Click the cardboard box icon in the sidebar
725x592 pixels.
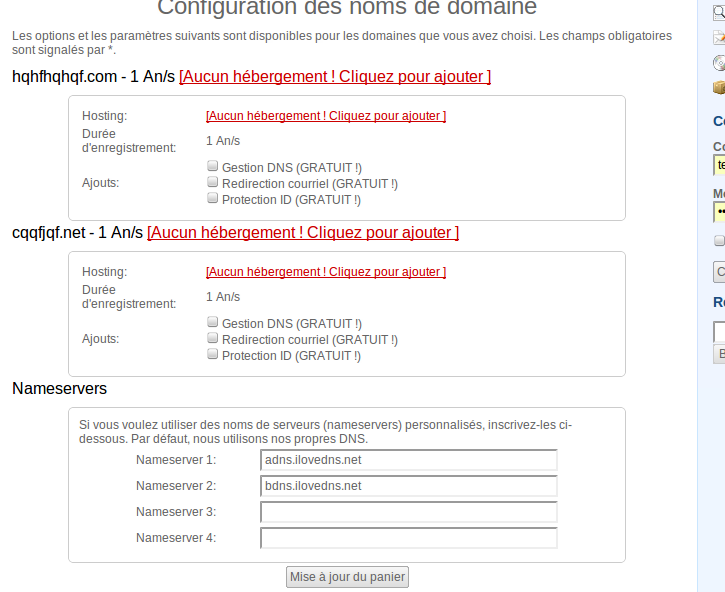click(719, 88)
